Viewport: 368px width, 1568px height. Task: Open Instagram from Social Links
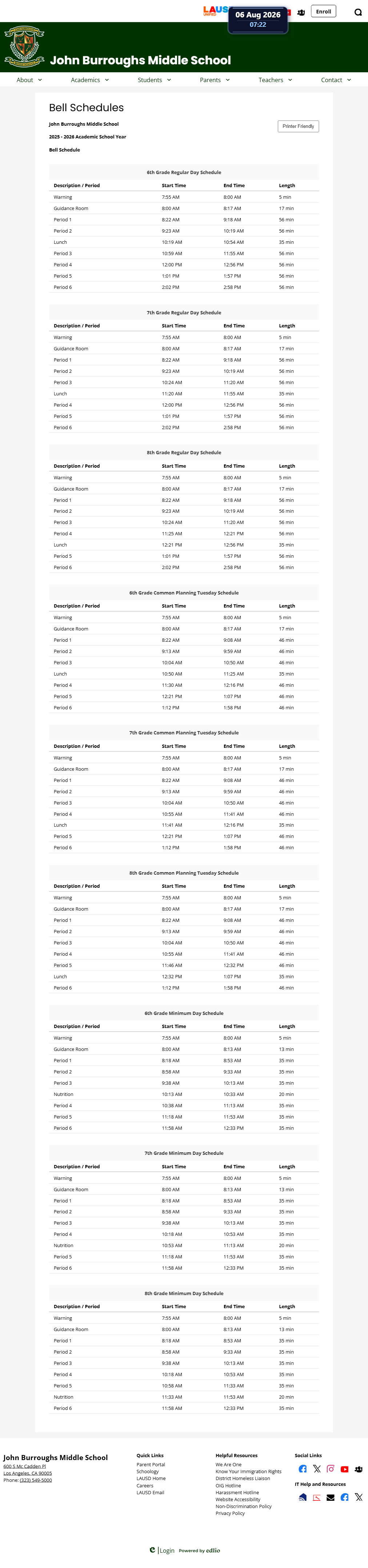(331, 1469)
